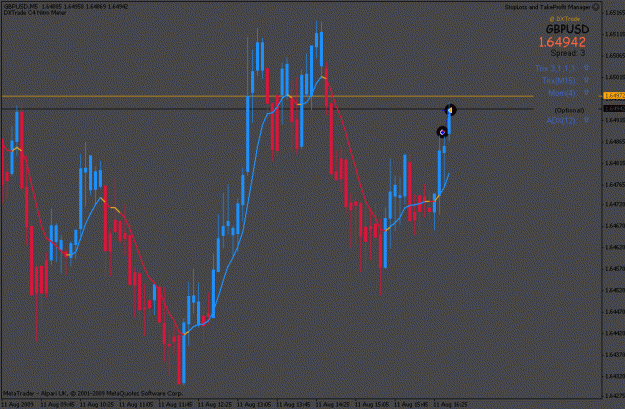Click the 1.64570 price scale label
The width and height of the screenshot is (625, 409).
615,268
